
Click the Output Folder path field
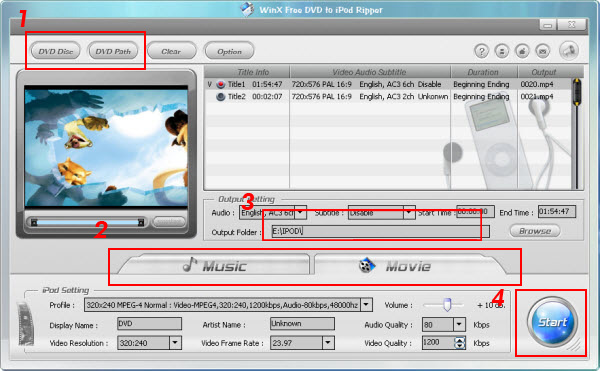380,231
